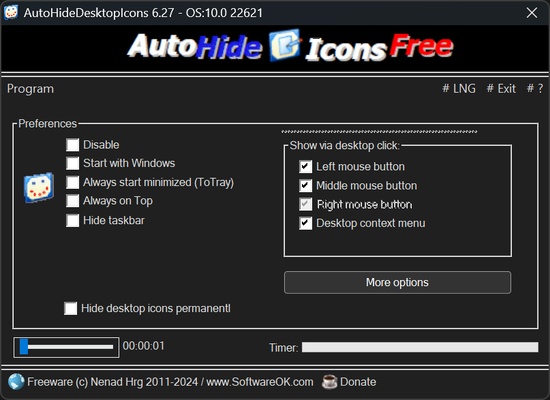
Task: Click the Preferences group label
Action: (47, 124)
